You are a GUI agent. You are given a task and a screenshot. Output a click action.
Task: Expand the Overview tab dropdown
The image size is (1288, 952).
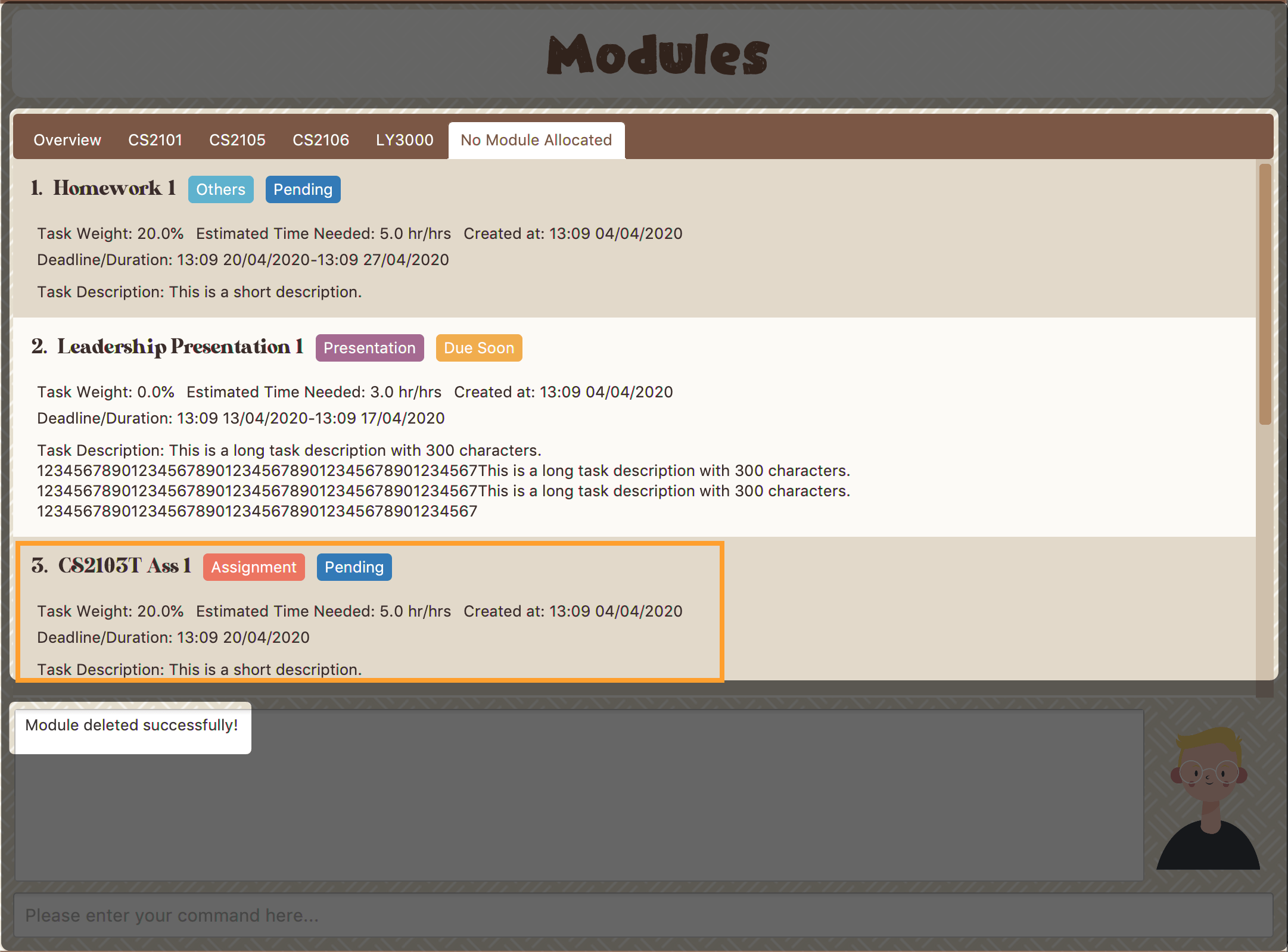coord(65,140)
